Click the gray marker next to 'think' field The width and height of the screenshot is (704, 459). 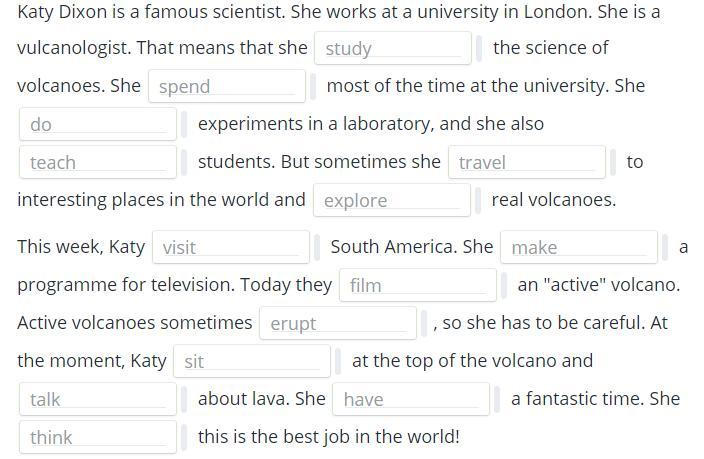click(x=184, y=438)
